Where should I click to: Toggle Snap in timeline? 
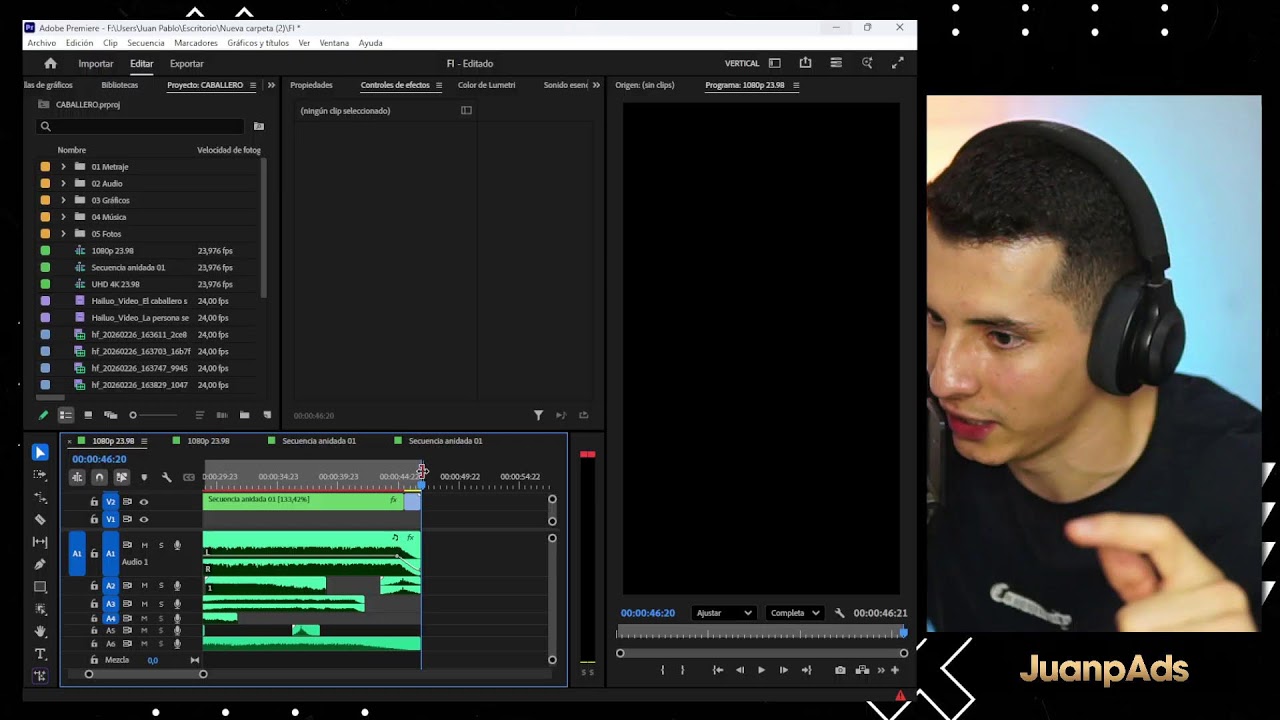pos(99,477)
